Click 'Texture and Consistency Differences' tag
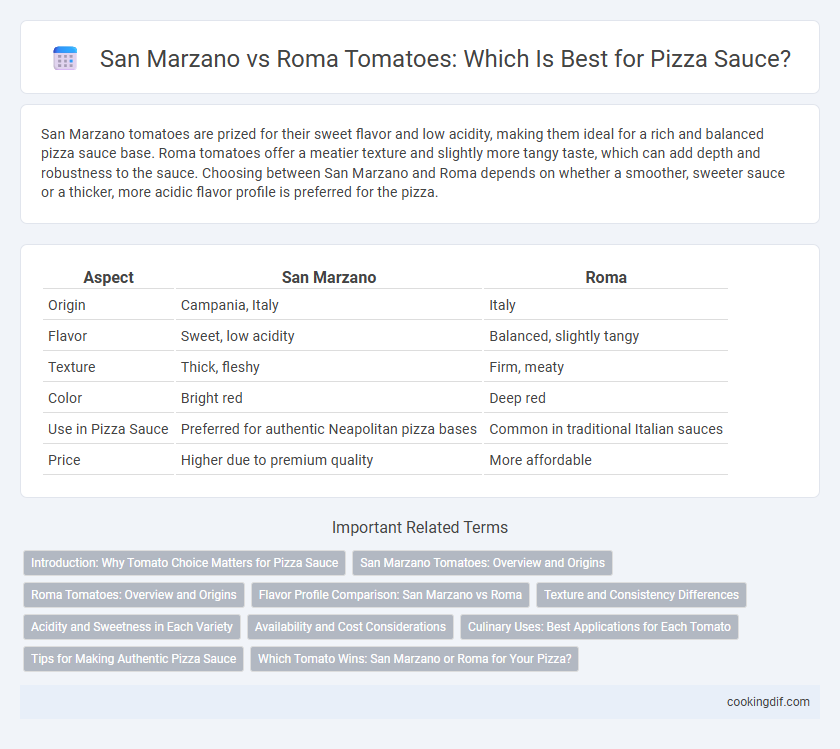 (641, 595)
